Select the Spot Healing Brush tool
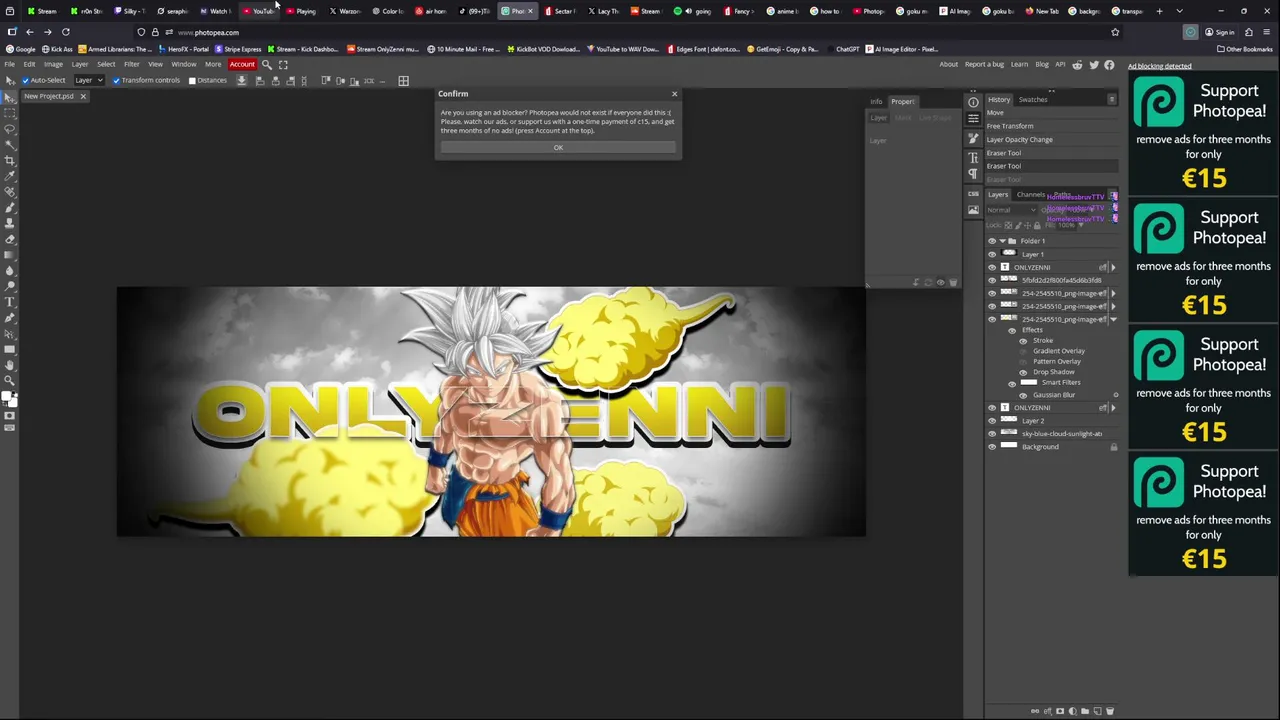 point(10,191)
